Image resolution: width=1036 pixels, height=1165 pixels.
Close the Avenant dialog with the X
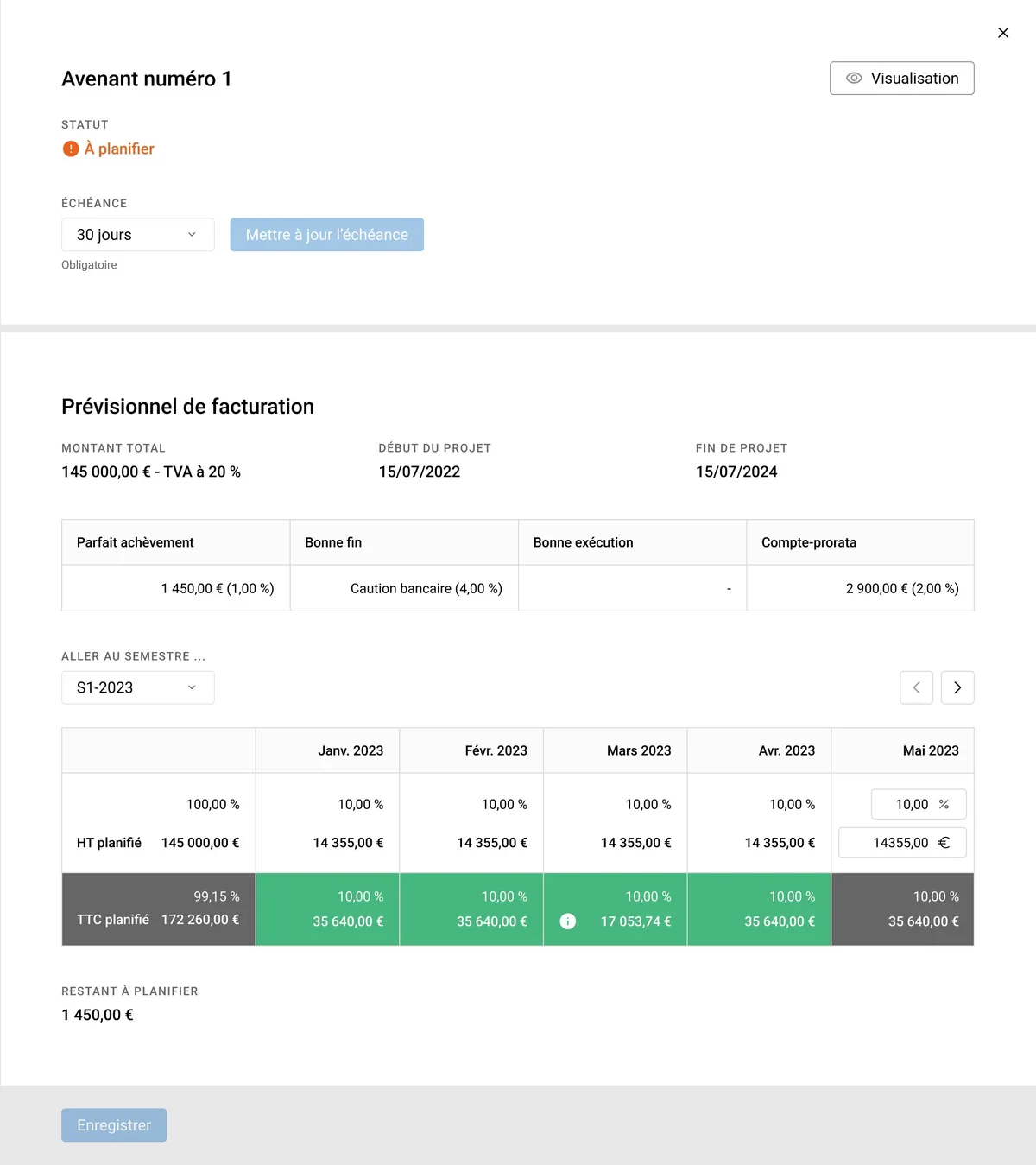coord(1002,33)
